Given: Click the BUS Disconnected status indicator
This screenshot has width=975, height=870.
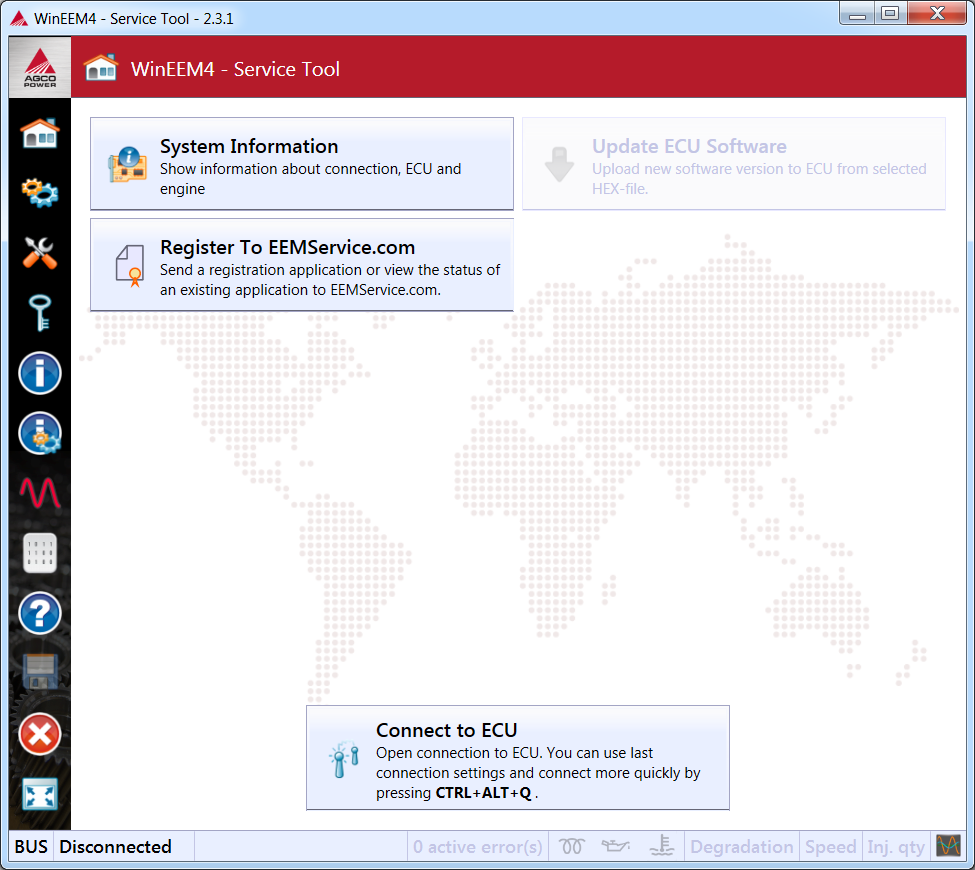Looking at the screenshot, I should pyautogui.click(x=93, y=847).
